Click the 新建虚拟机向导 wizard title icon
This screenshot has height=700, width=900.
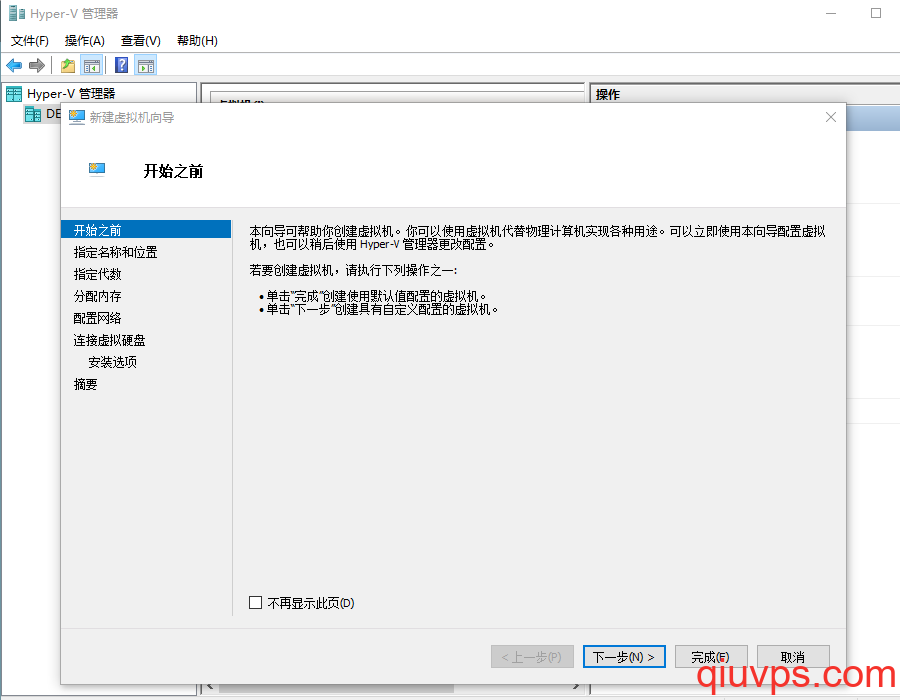[x=76, y=118]
